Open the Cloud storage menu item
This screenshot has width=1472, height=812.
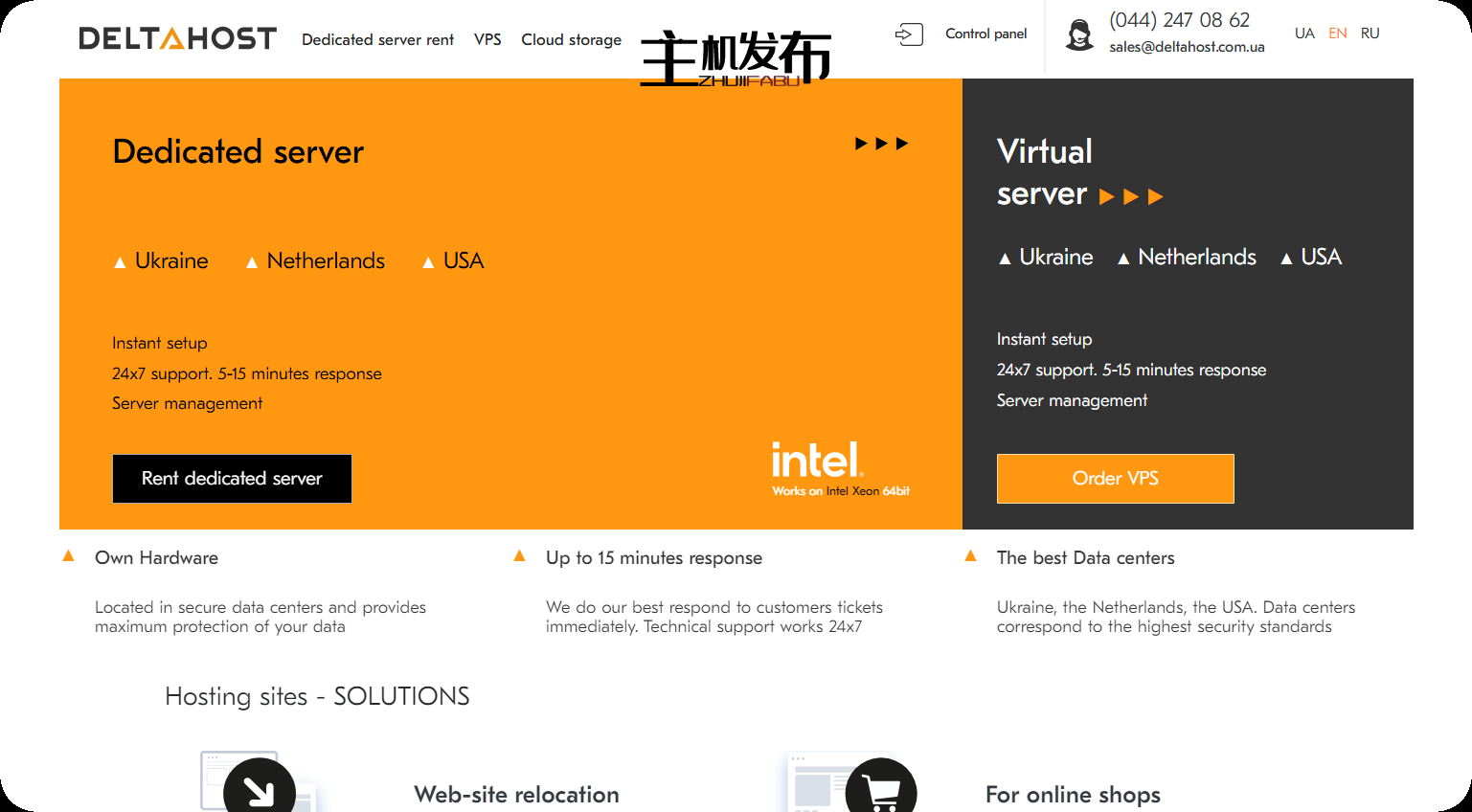pyautogui.click(x=571, y=39)
